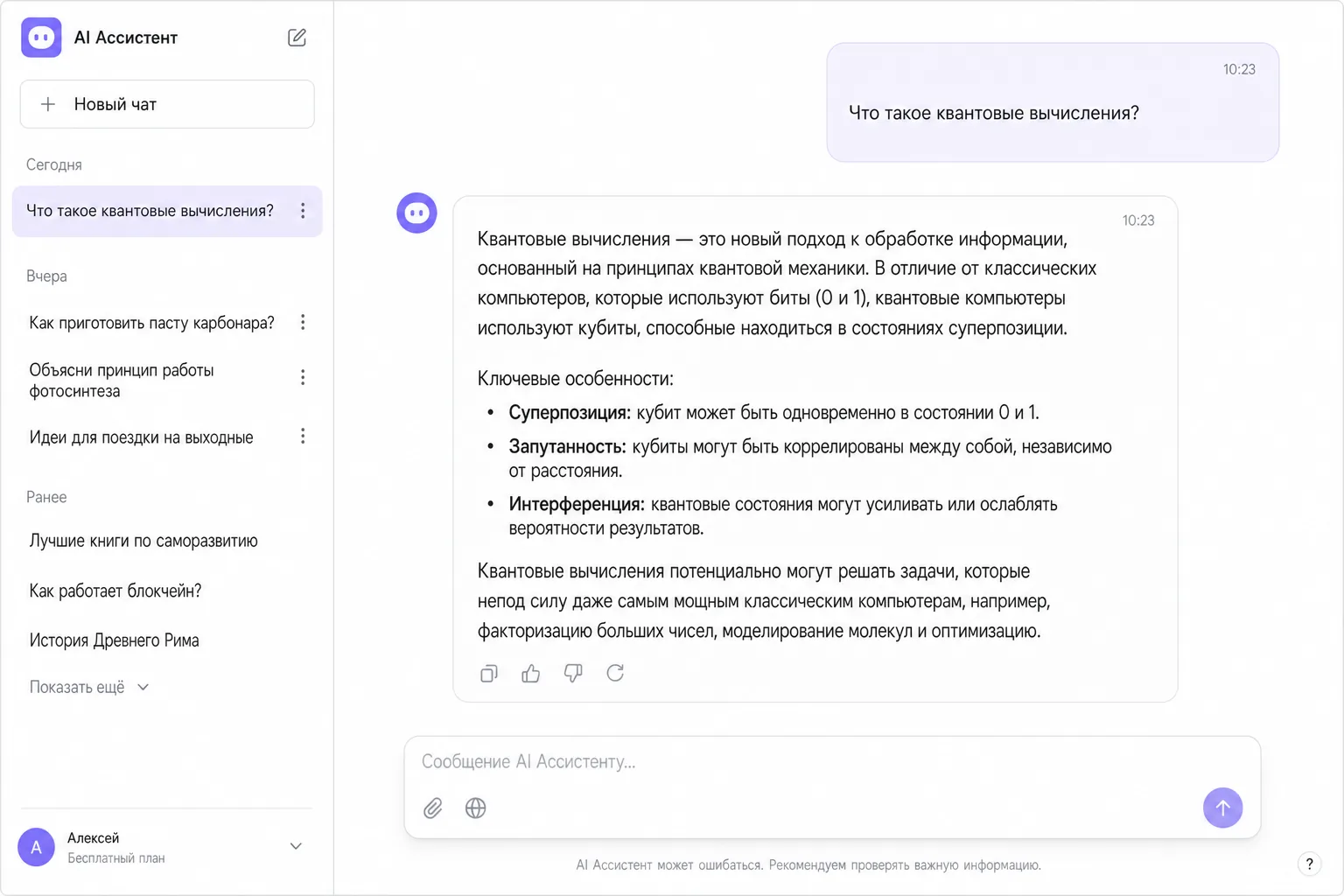Image resolution: width=1344 pixels, height=896 pixels.
Task: Open options for Объясни принцип работы фотосинтеза chat
Action: (x=303, y=377)
